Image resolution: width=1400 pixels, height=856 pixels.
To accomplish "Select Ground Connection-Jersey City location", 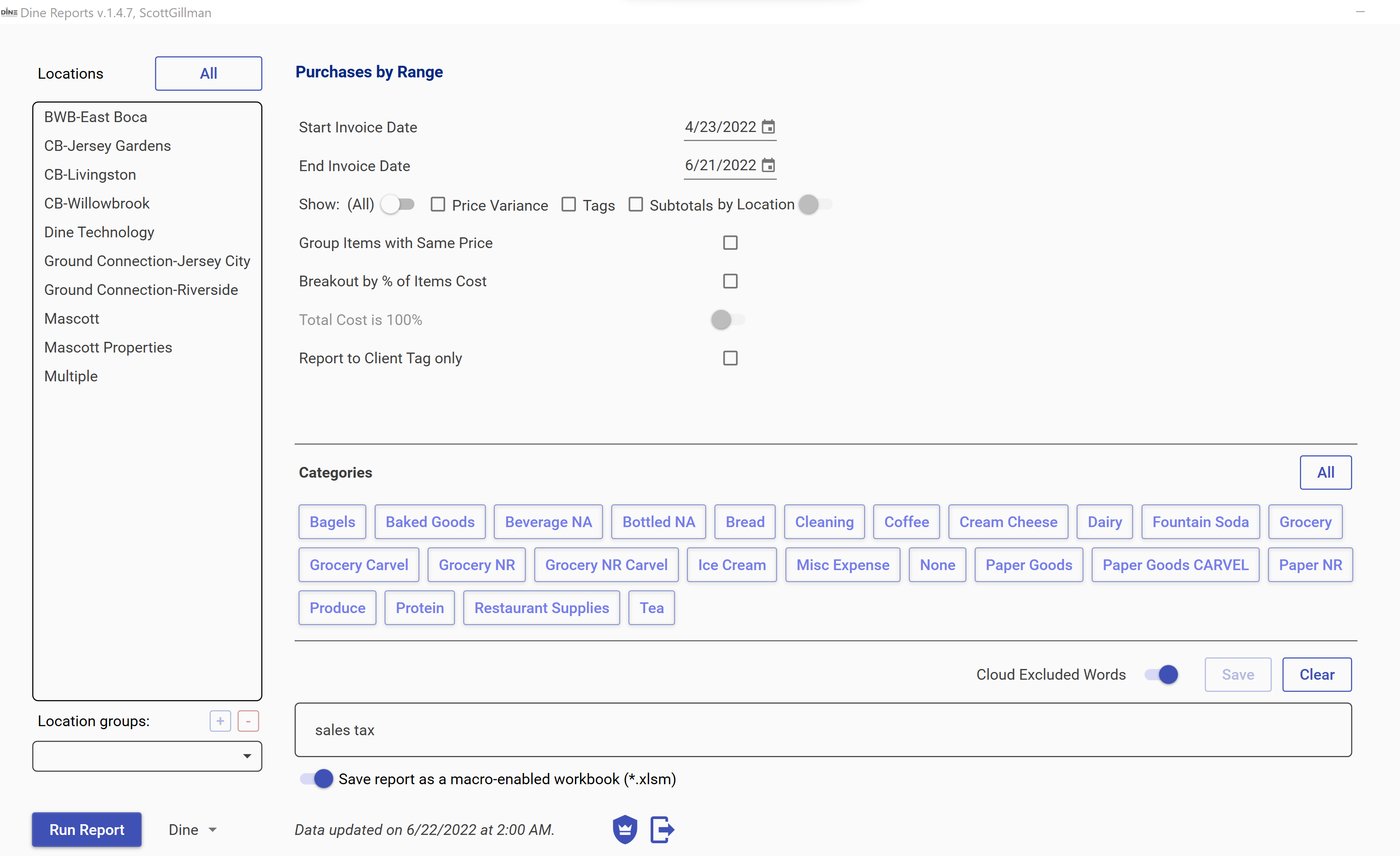I will [147, 261].
